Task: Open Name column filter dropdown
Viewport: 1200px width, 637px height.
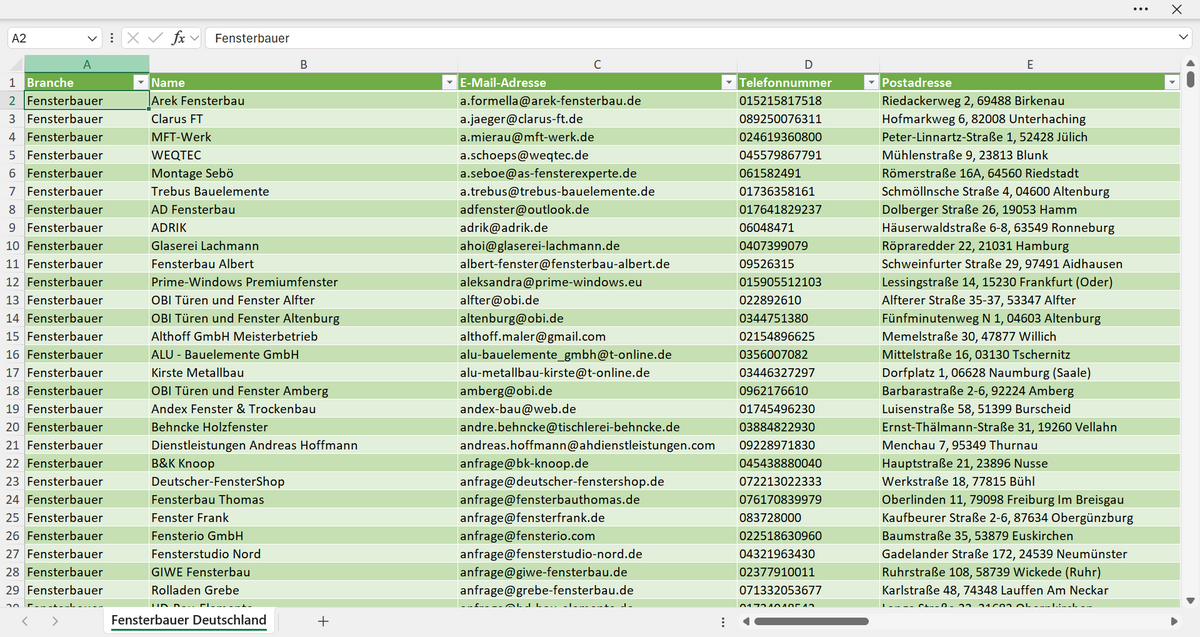Action: tap(448, 82)
